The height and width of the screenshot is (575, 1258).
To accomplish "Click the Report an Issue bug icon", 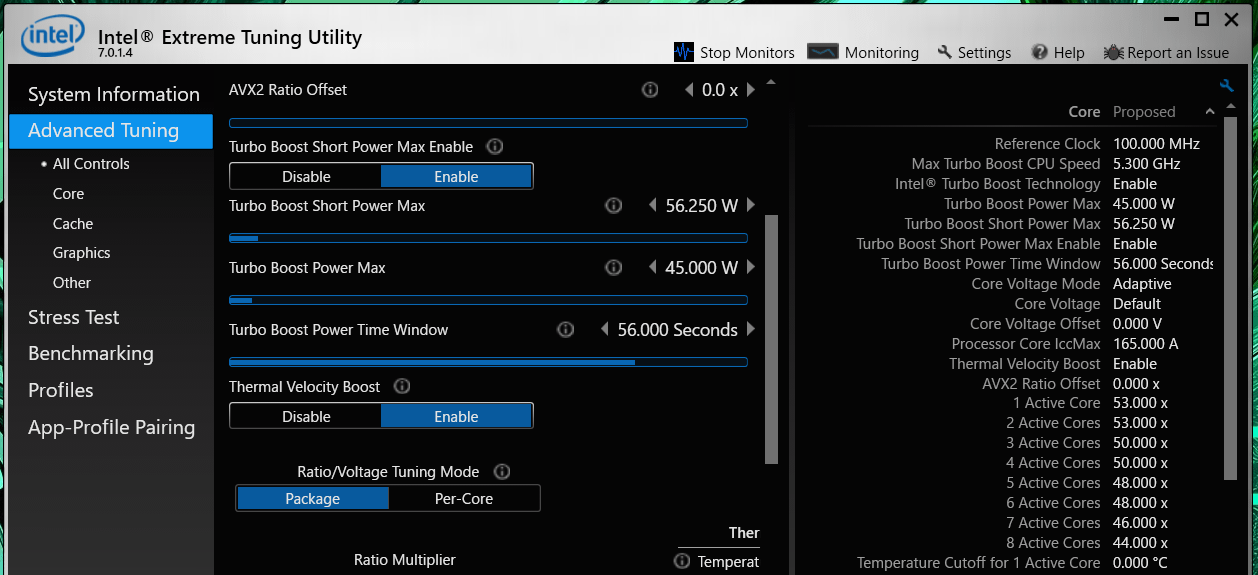I will pos(1113,53).
